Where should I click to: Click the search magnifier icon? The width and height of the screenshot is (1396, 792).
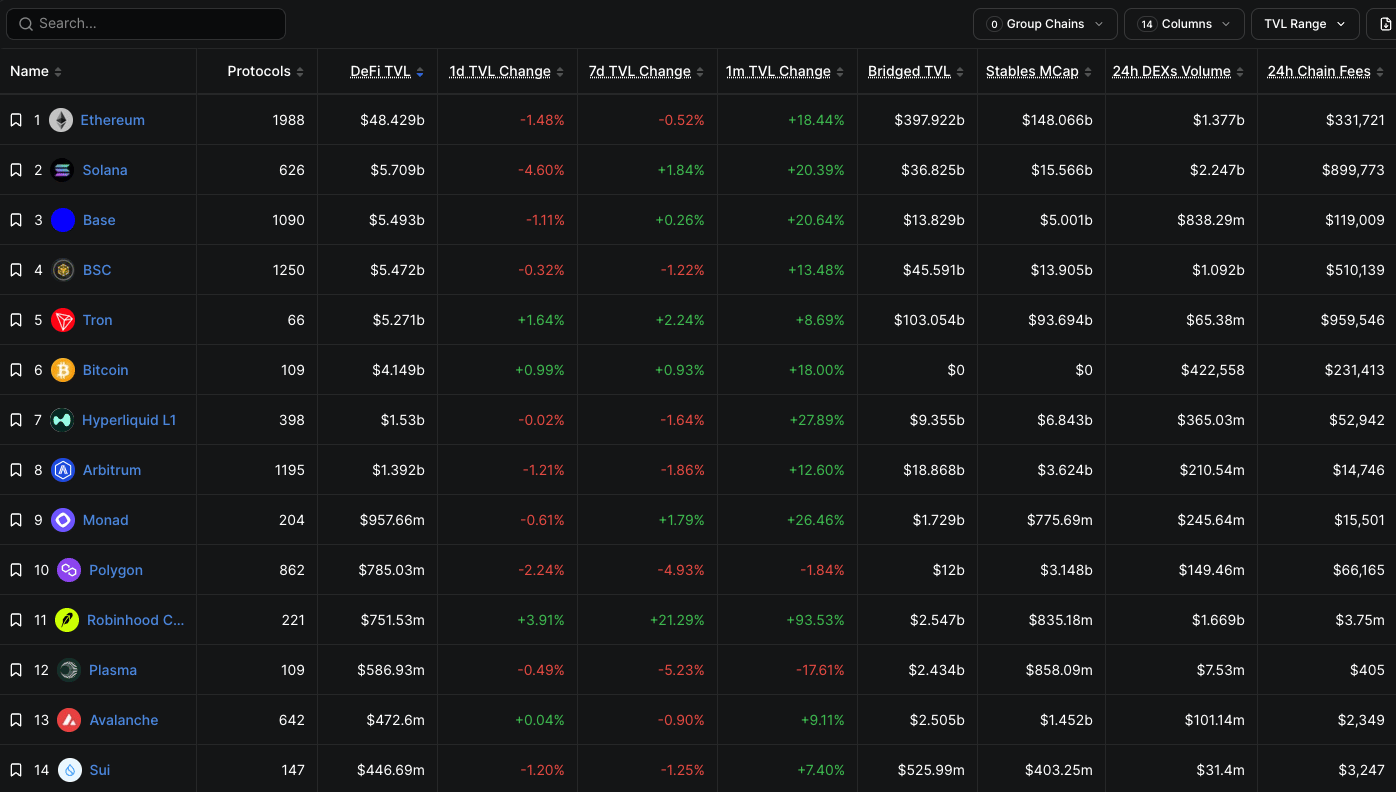point(25,24)
